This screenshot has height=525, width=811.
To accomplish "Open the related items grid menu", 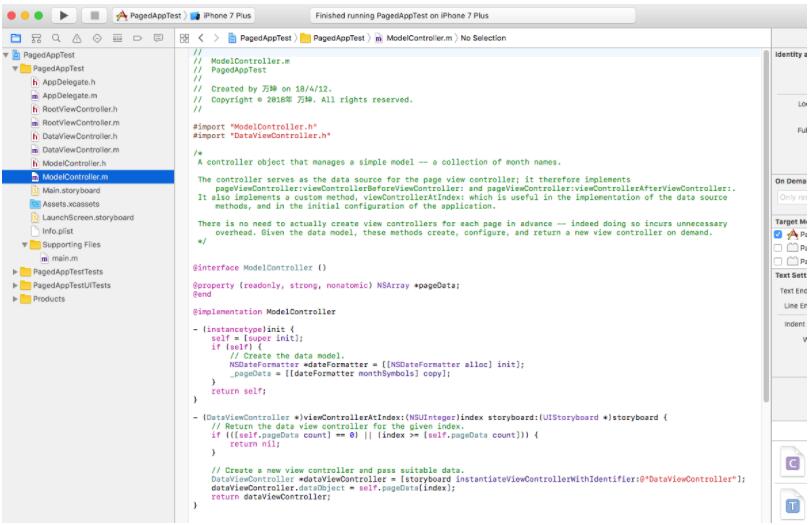I will 184,38.
